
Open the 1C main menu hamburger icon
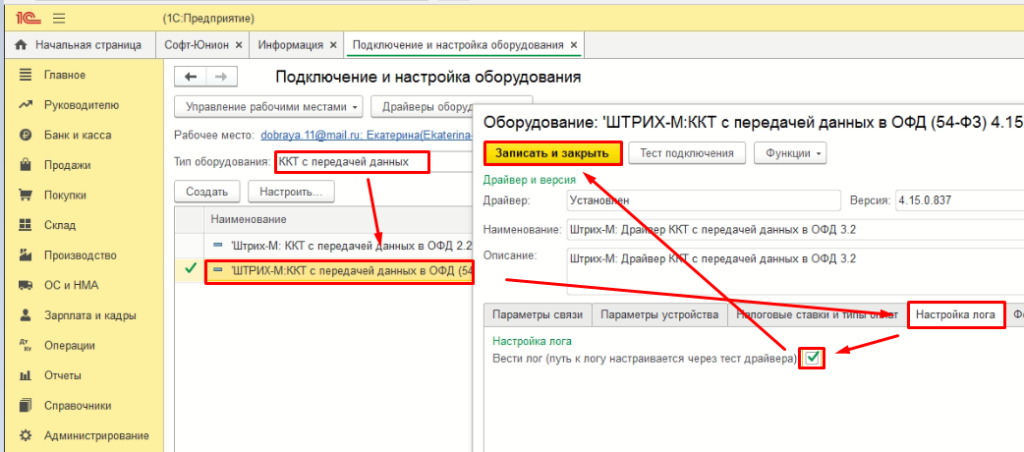(x=59, y=19)
